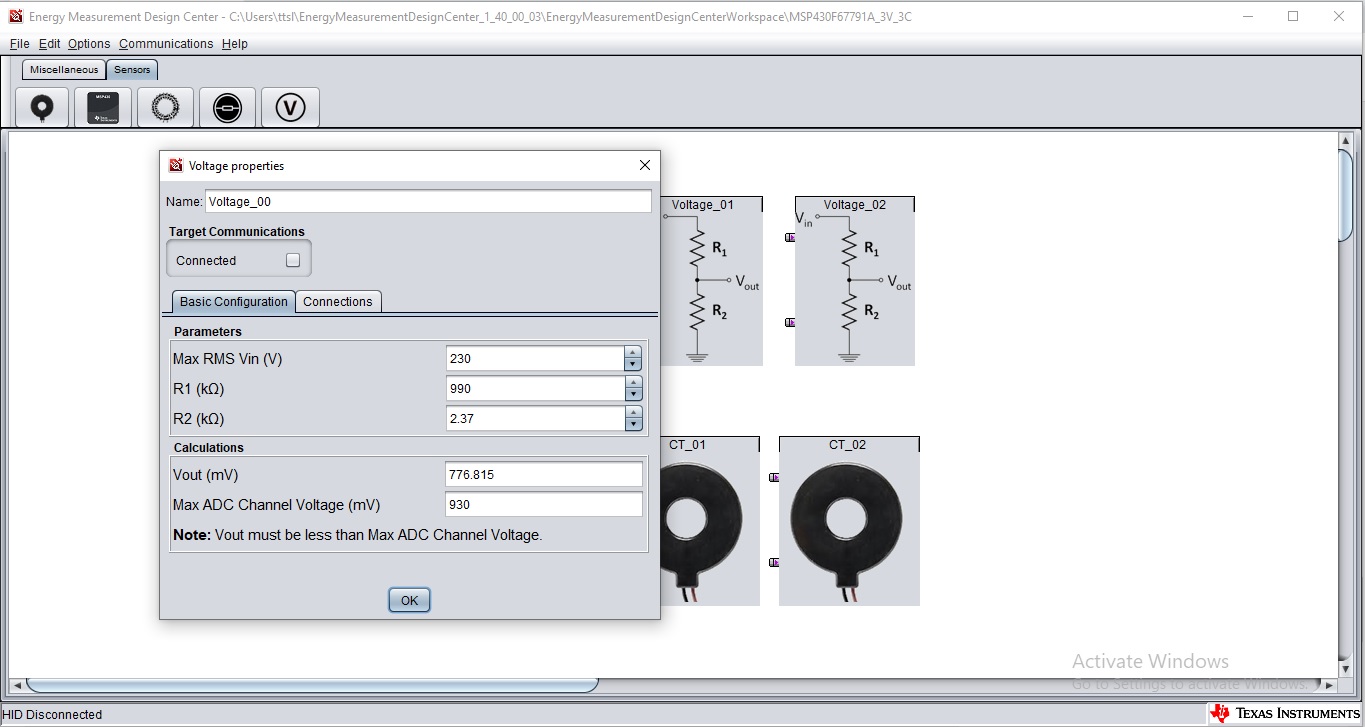Click the horizontal scrollbar right arrow
This screenshot has width=1365, height=727.
pyautogui.click(x=1329, y=685)
